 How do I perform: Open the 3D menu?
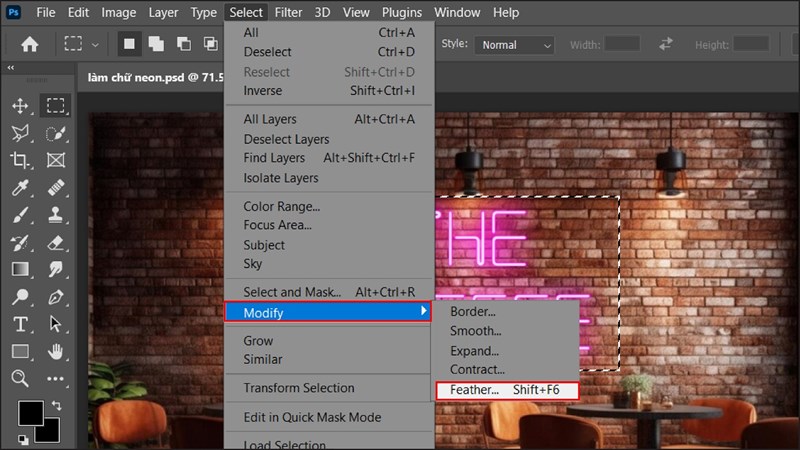click(322, 12)
